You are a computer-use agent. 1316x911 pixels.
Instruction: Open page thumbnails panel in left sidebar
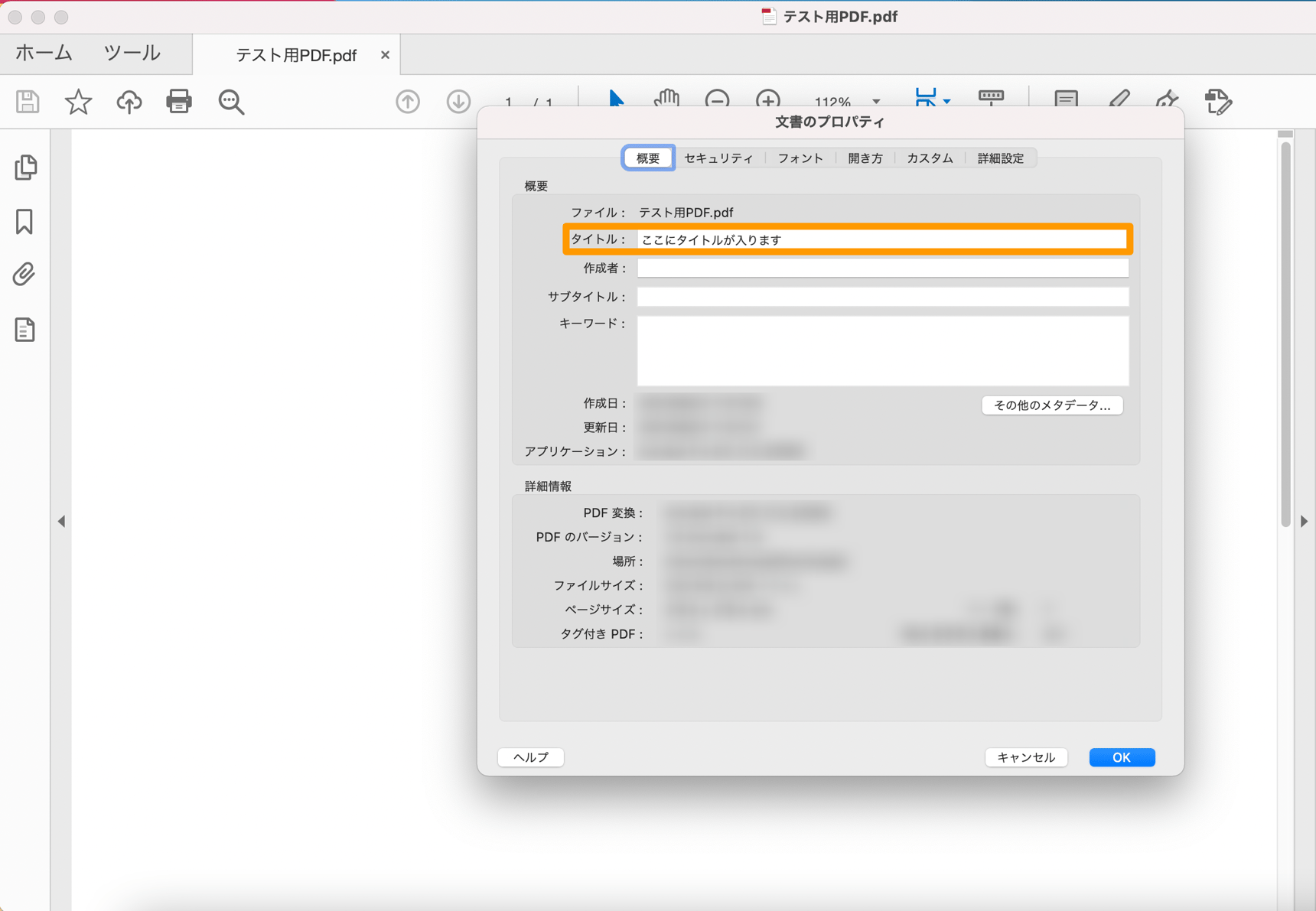pos(25,167)
